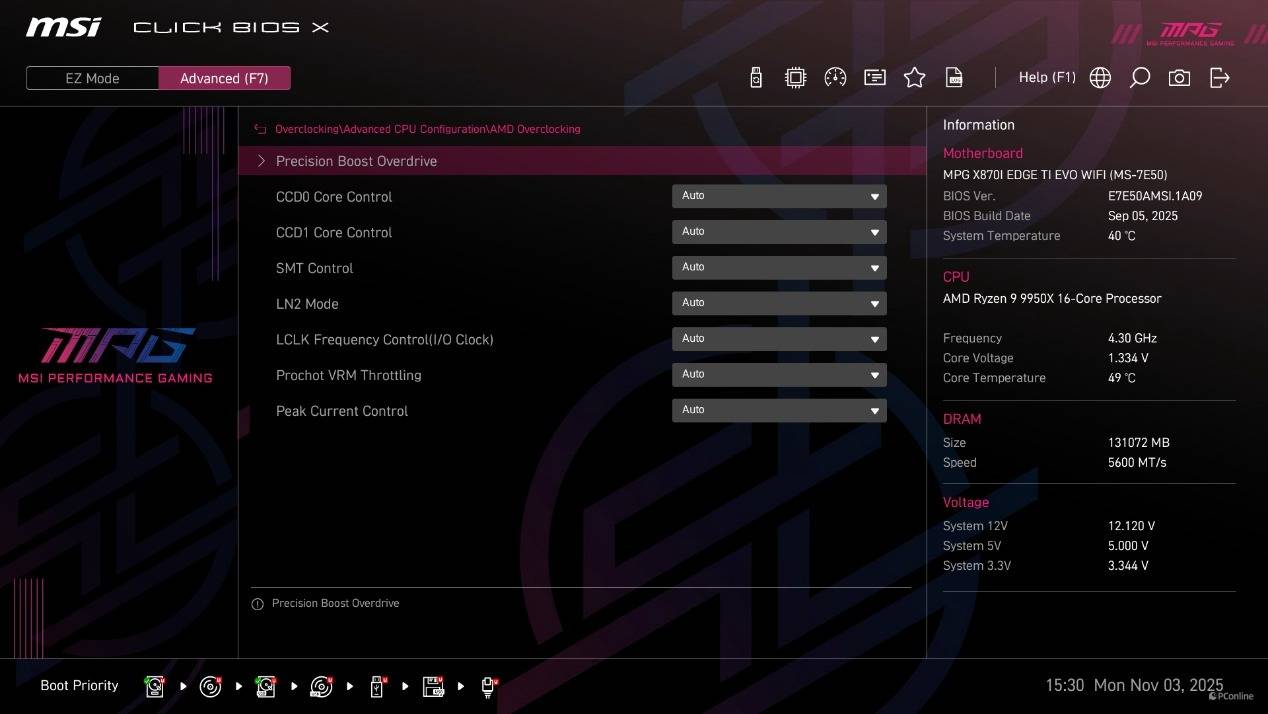Select the USB stick boot device icon
The height and width of the screenshot is (714, 1268).
tap(377, 686)
